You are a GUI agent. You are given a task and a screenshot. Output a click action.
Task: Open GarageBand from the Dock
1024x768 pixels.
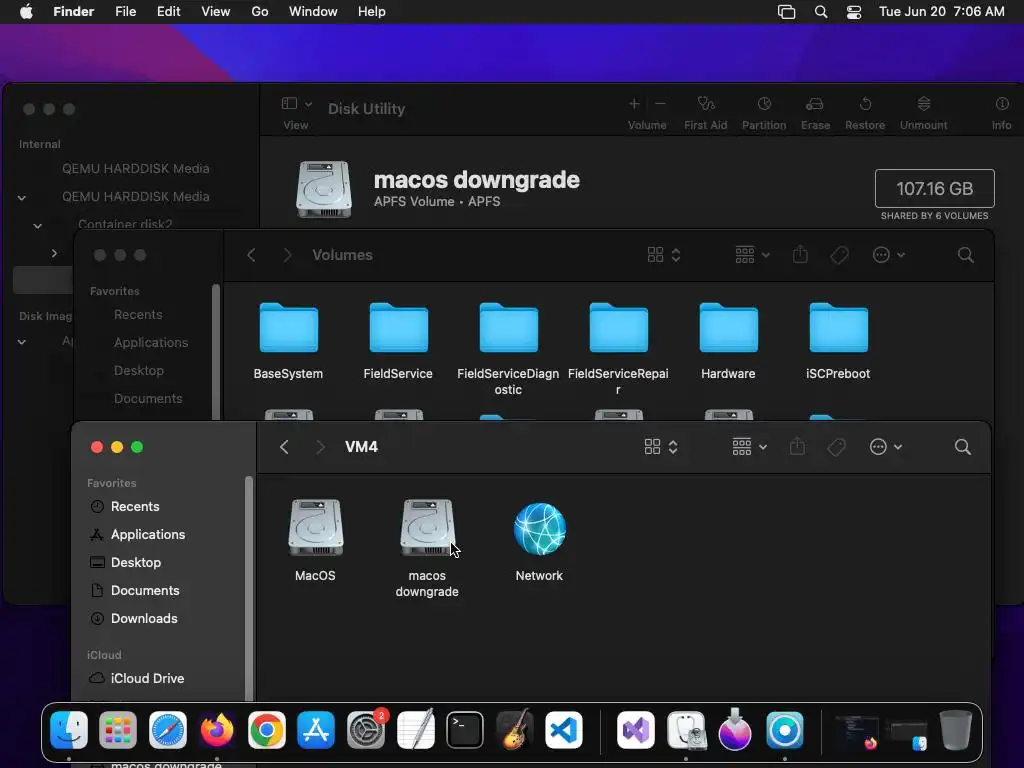click(x=514, y=729)
